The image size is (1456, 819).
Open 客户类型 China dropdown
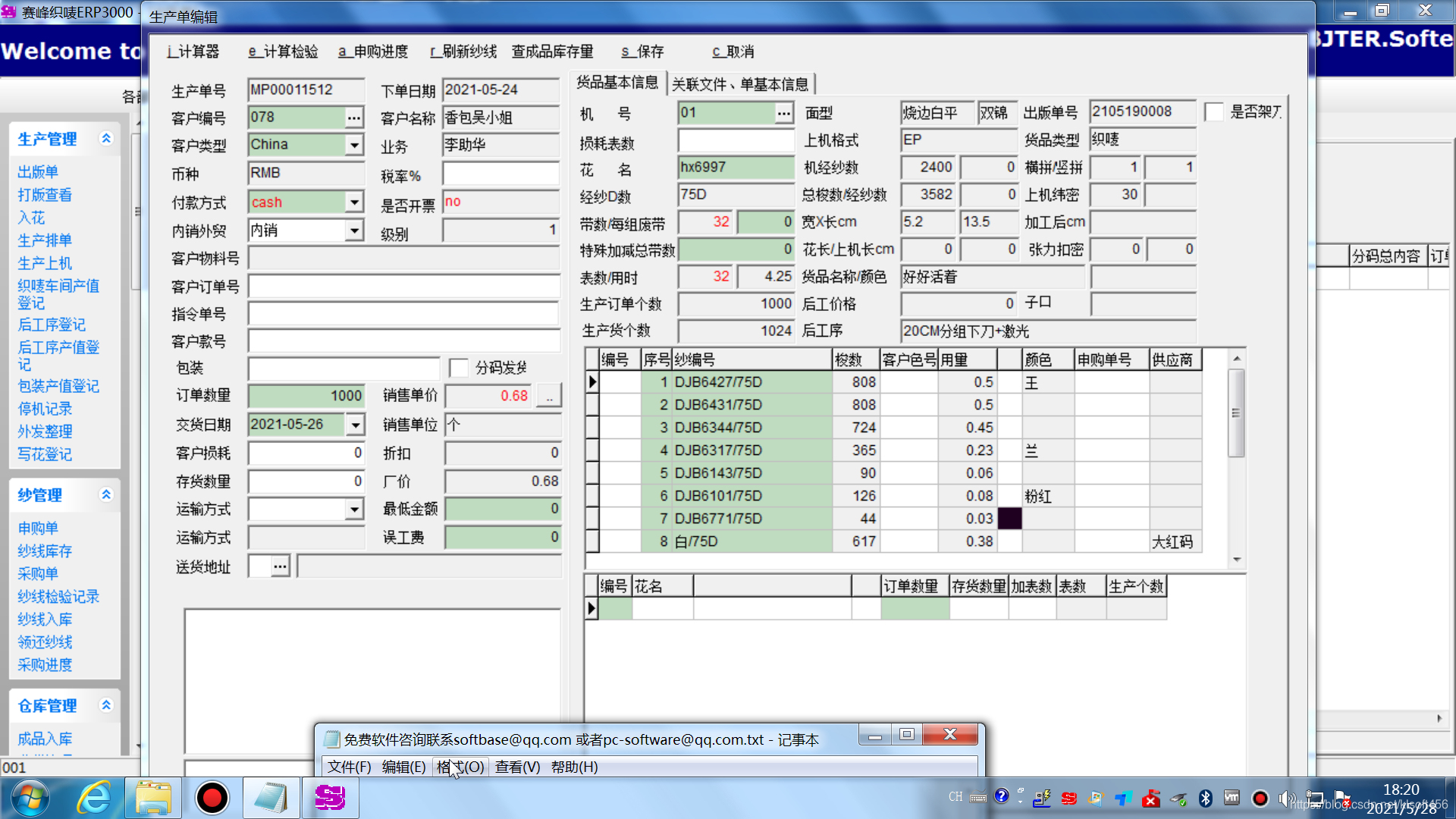(x=353, y=145)
